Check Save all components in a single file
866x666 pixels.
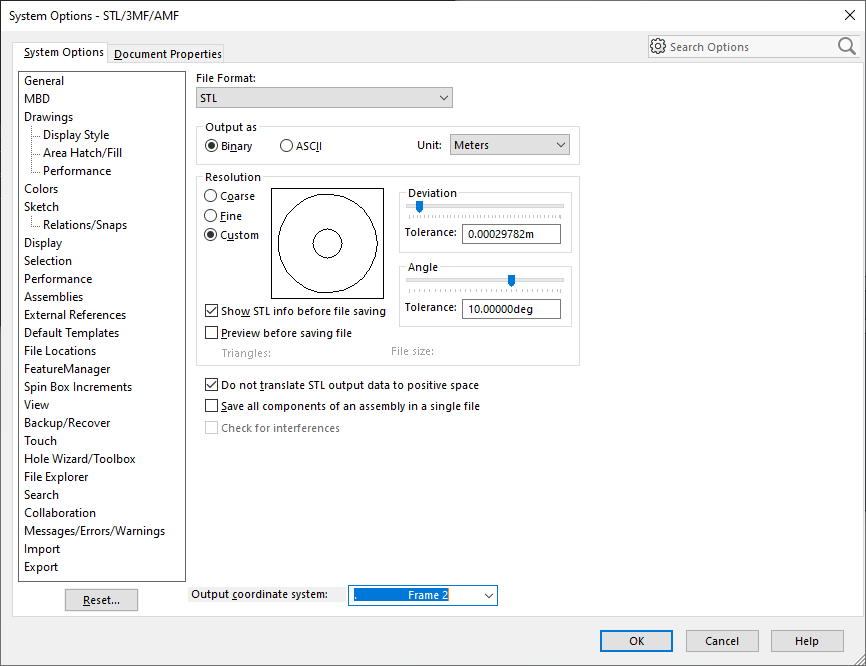point(212,406)
